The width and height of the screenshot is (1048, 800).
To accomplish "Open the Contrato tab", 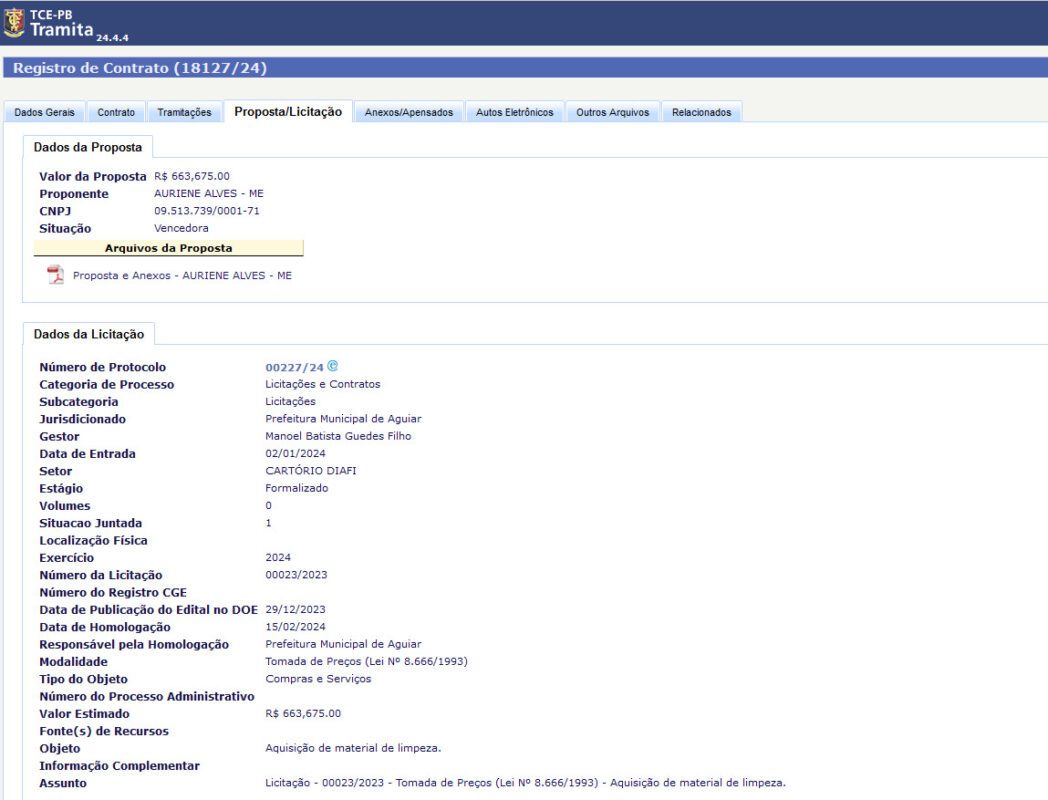I will point(116,112).
